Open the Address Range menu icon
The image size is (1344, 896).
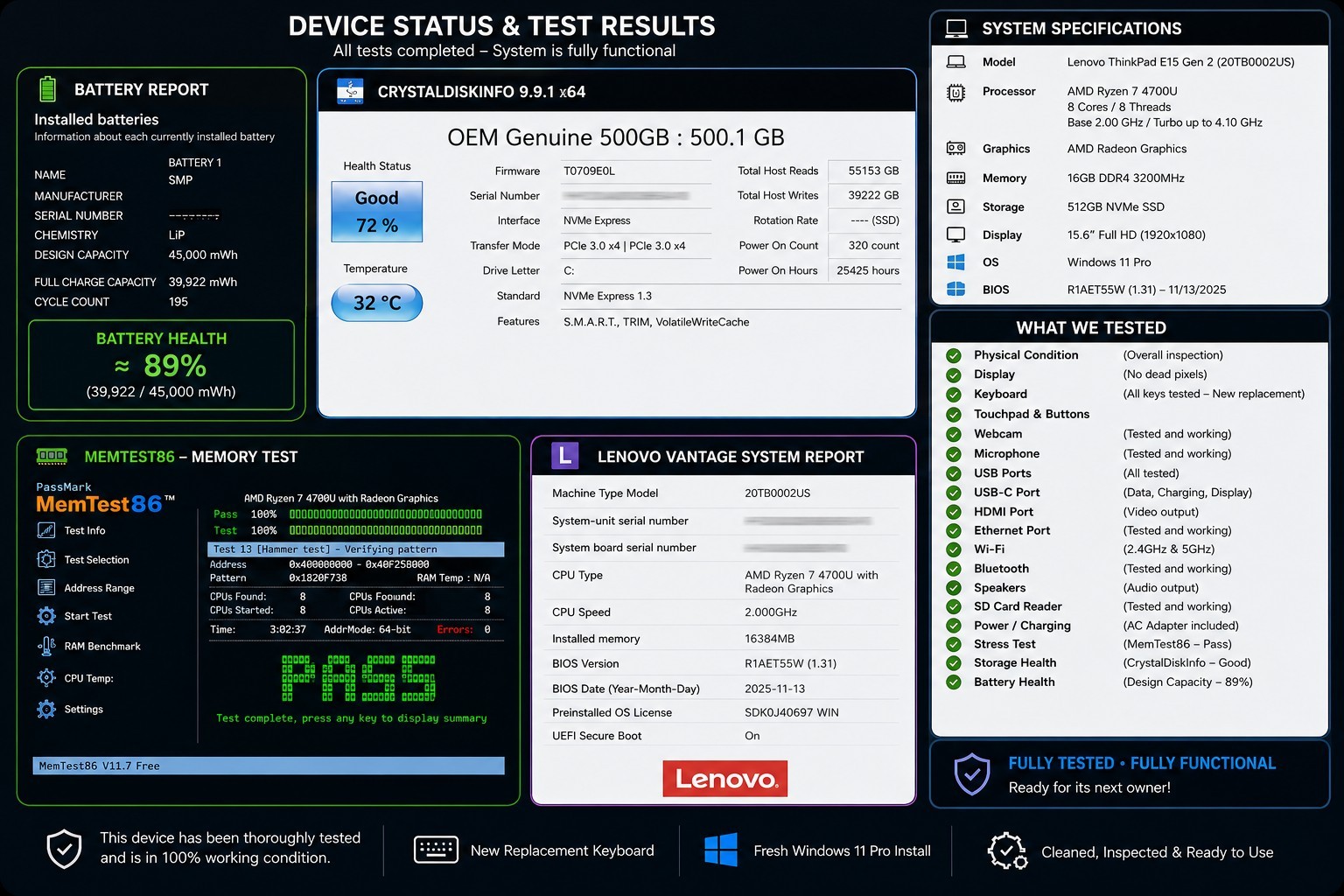pos(46,588)
